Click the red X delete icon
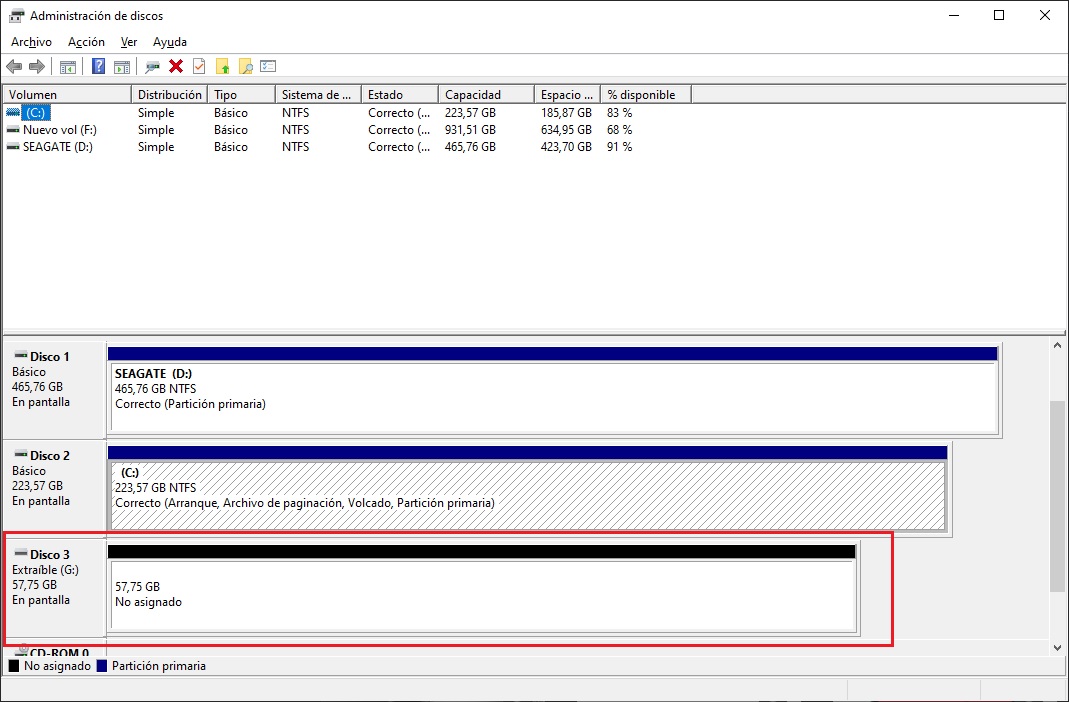The height and width of the screenshot is (702, 1069). tap(176, 67)
